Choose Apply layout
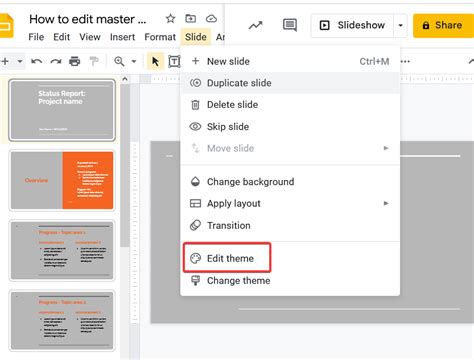 tap(290, 203)
